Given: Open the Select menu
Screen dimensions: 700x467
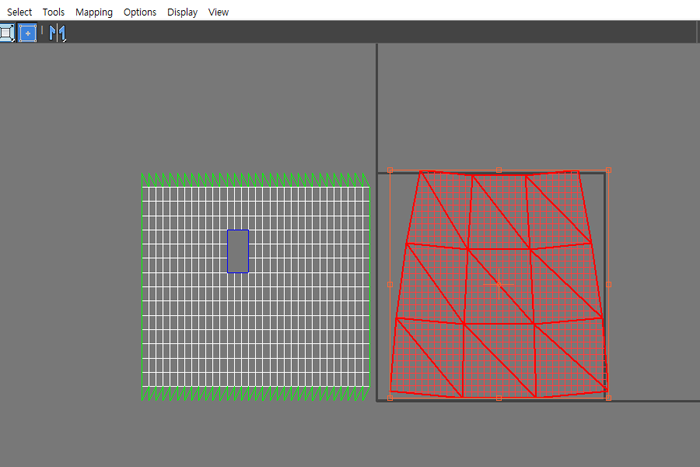Looking at the screenshot, I should 19,12.
